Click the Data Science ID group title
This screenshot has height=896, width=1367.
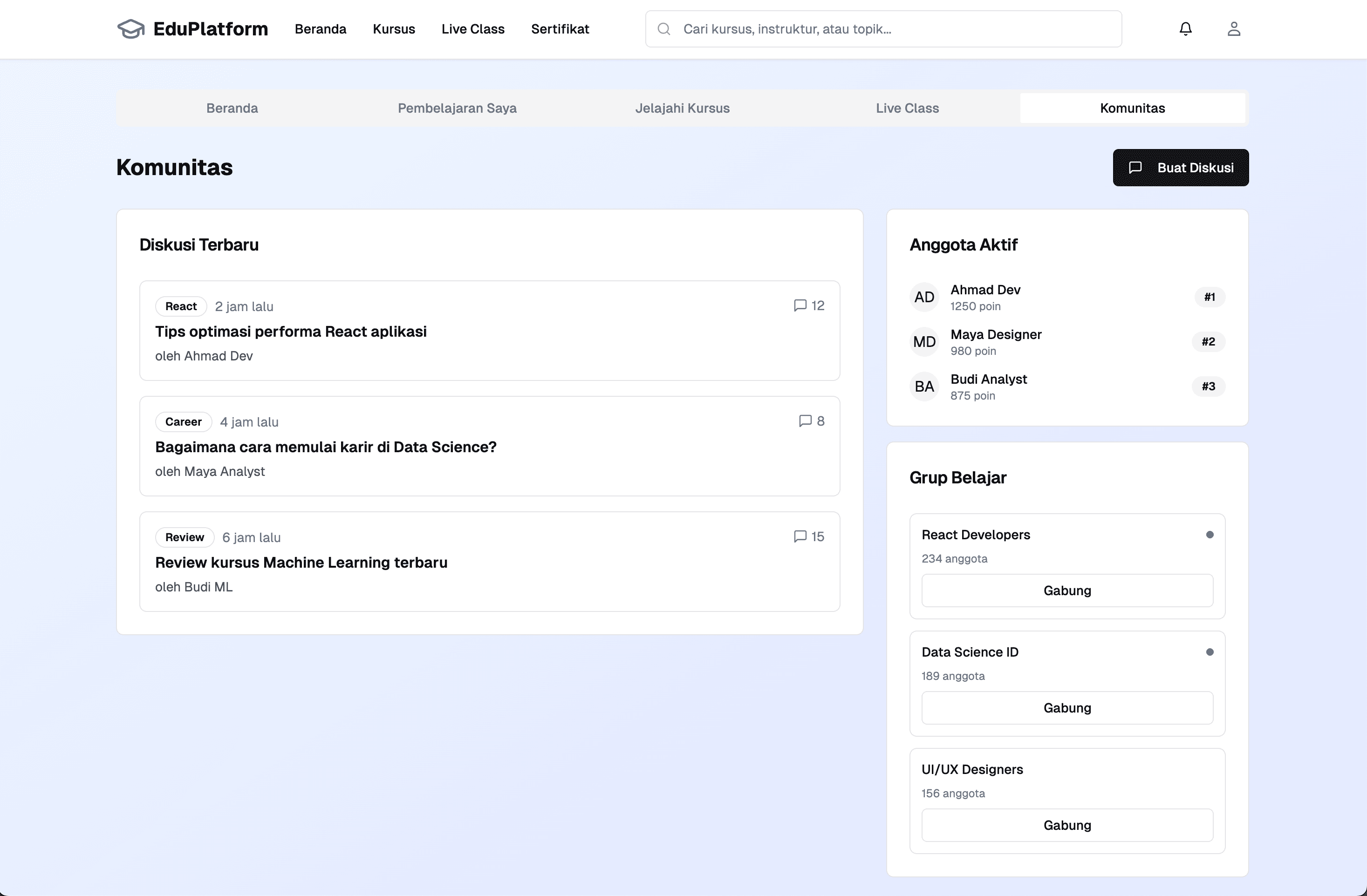click(x=970, y=652)
